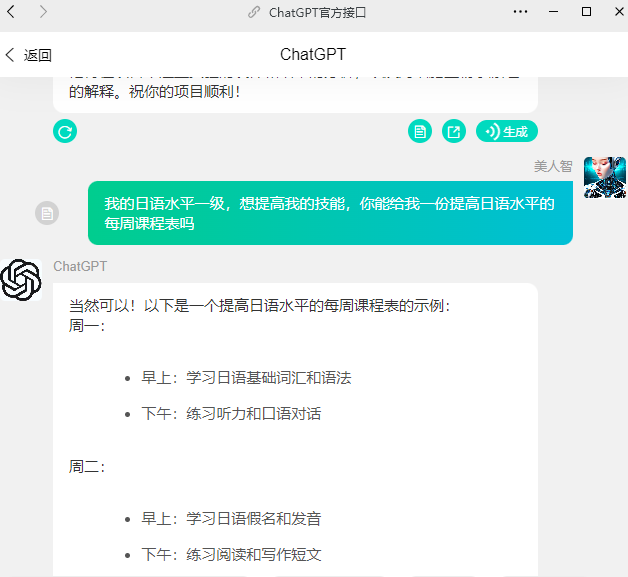
Task: Maximize the window
Action: [586, 12]
